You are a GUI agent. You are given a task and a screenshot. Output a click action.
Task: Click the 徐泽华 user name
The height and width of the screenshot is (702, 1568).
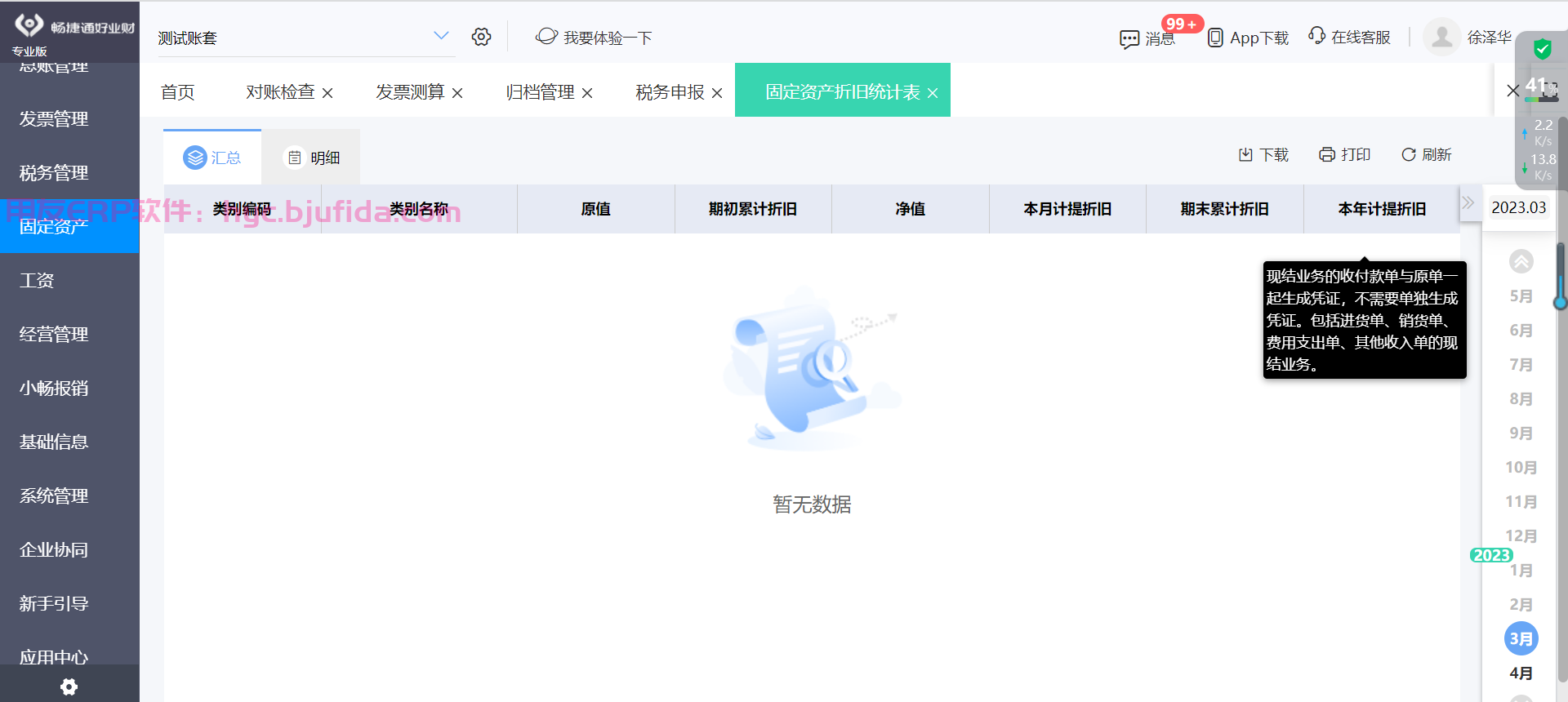1490,37
